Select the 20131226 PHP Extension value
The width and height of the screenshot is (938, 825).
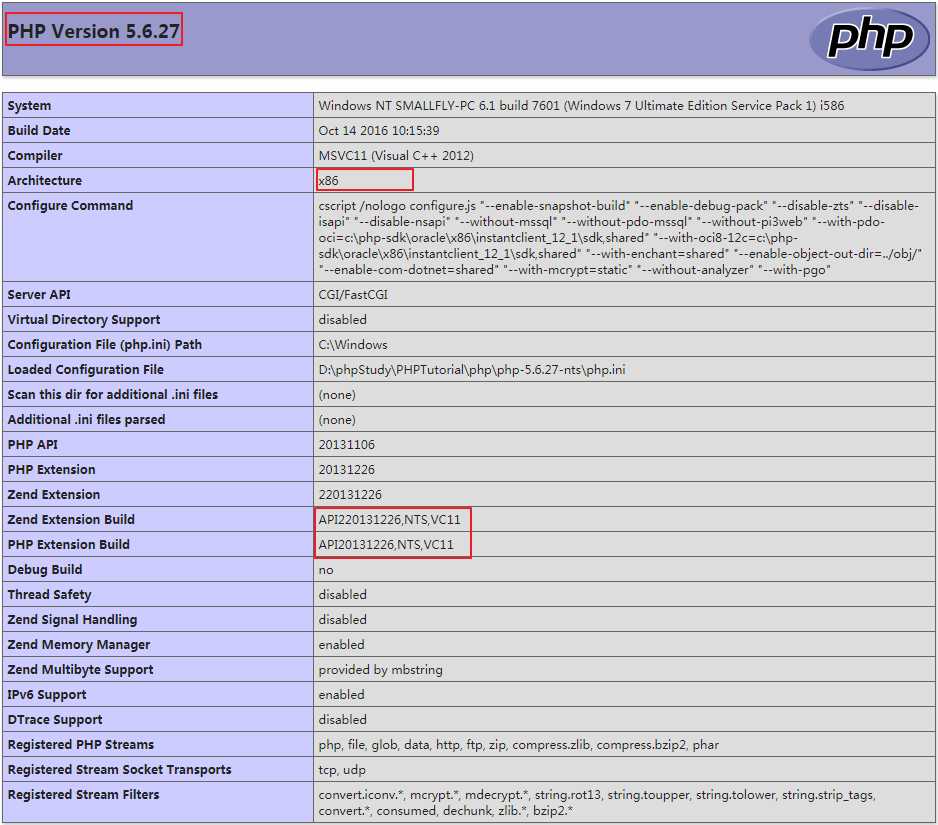[346, 470]
